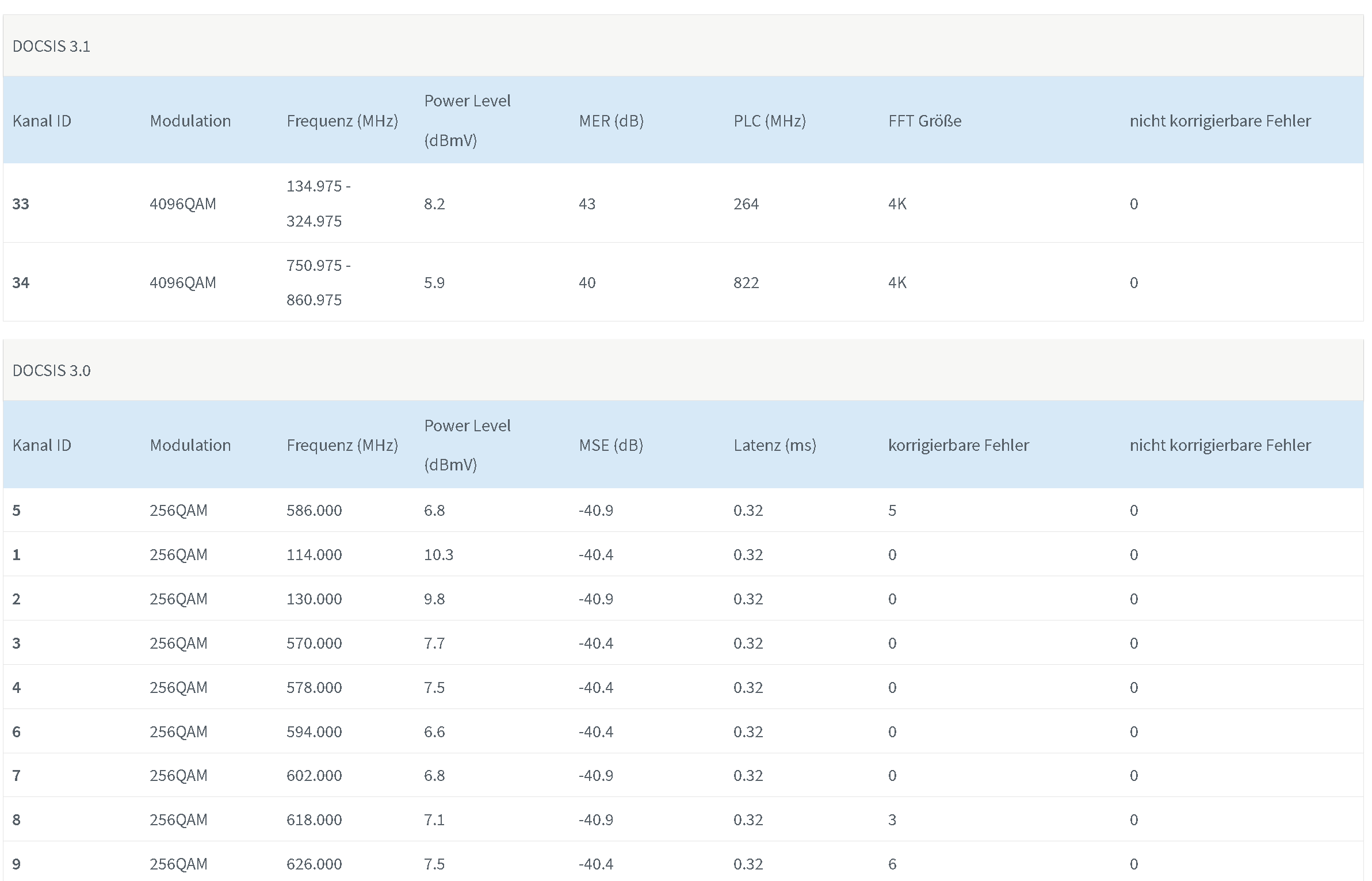The height and width of the screenshot is (881, 1372).
Task: Click the 4096QAM modulation for channel 33
Action: (x=183, y=204)
